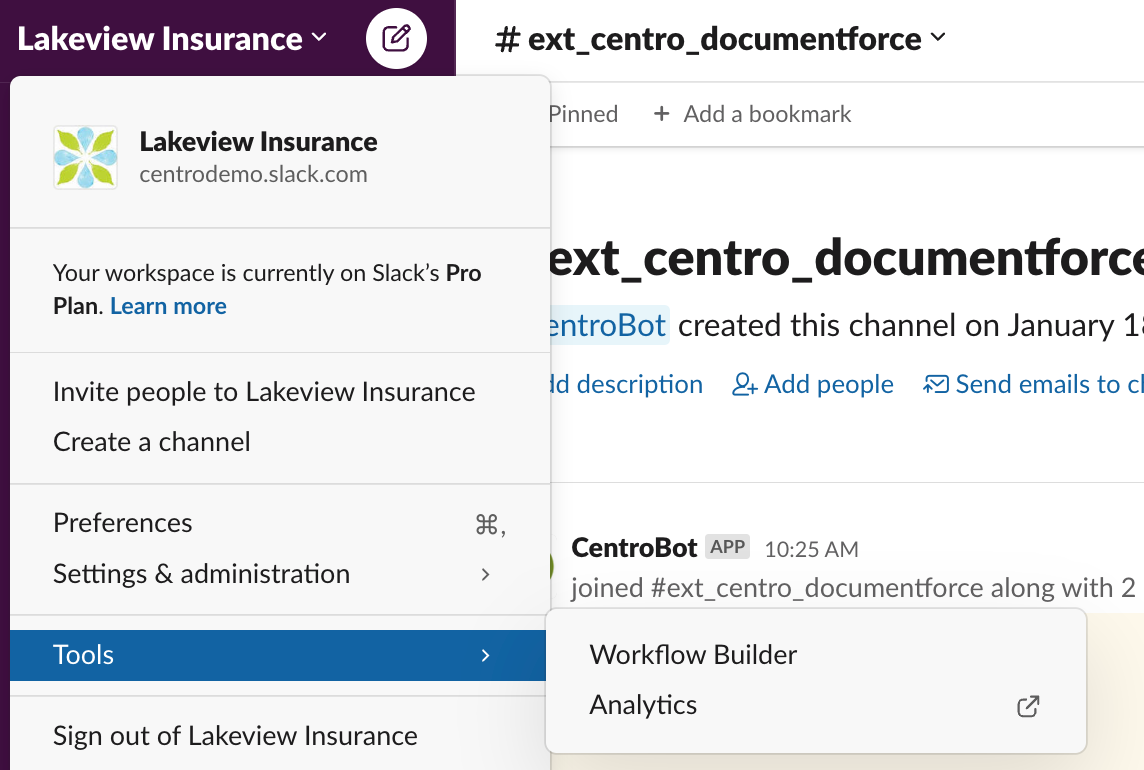Image resolution: width=1144 pixels, height=770 pixels.
Task: Click the CentroBot message sender name
Action: tap(634, 547)
